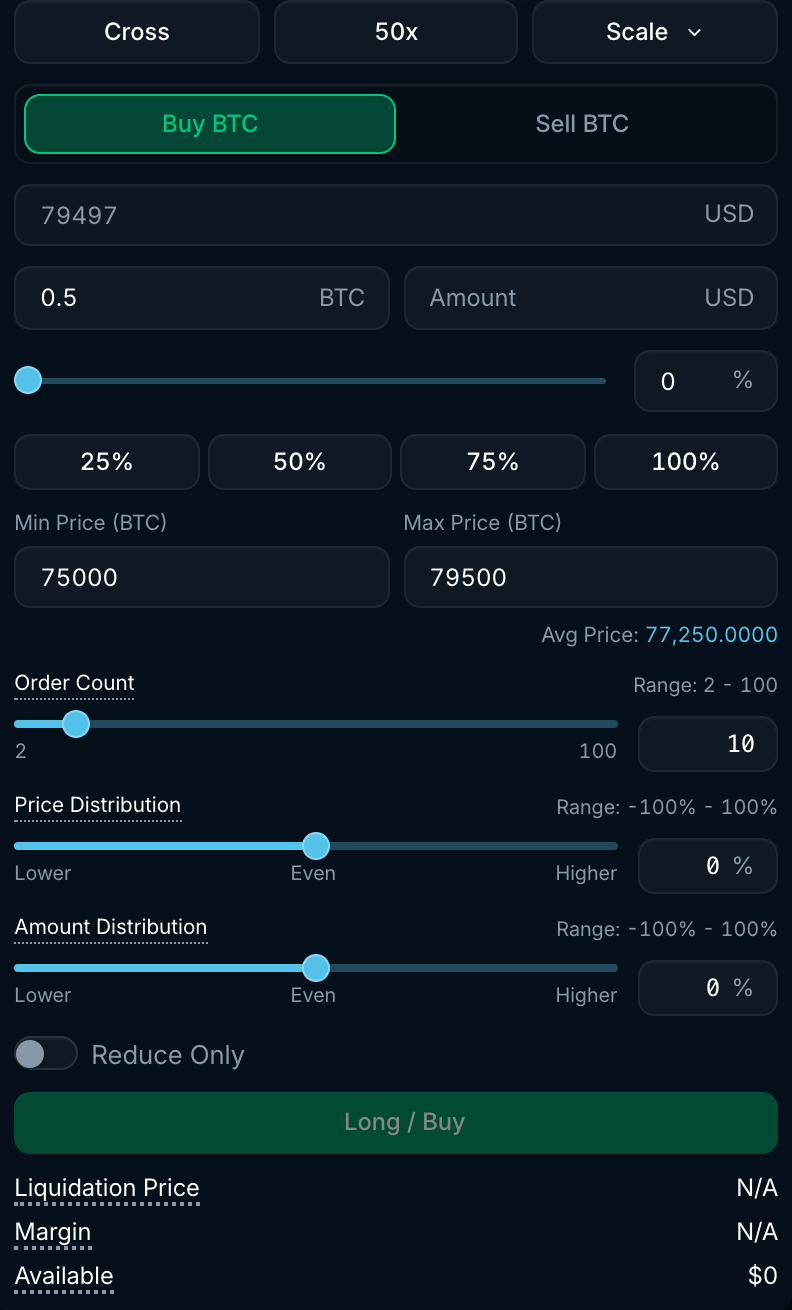The image size is (792, 1310).
Task: Edit the size percent value box
Action: coord(706,381)
